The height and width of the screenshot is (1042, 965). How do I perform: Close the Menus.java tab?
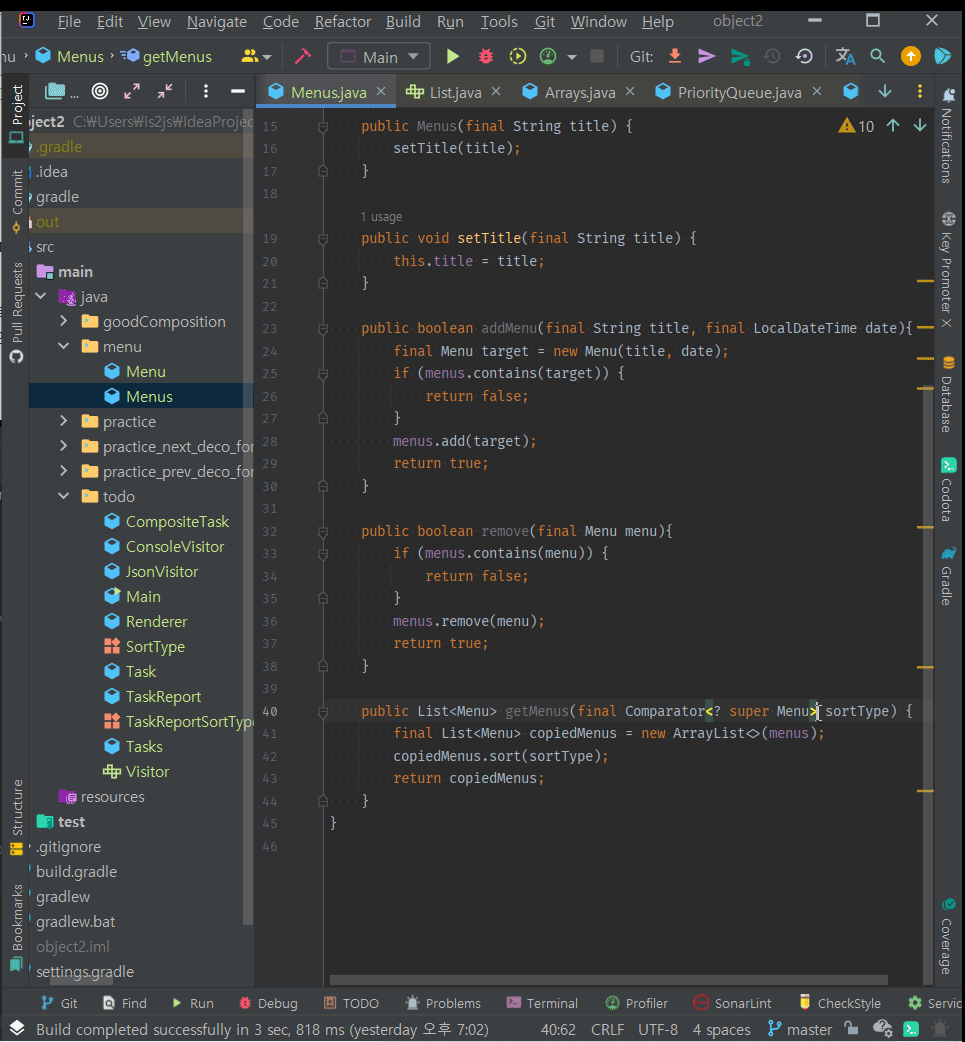coord(381,91)
